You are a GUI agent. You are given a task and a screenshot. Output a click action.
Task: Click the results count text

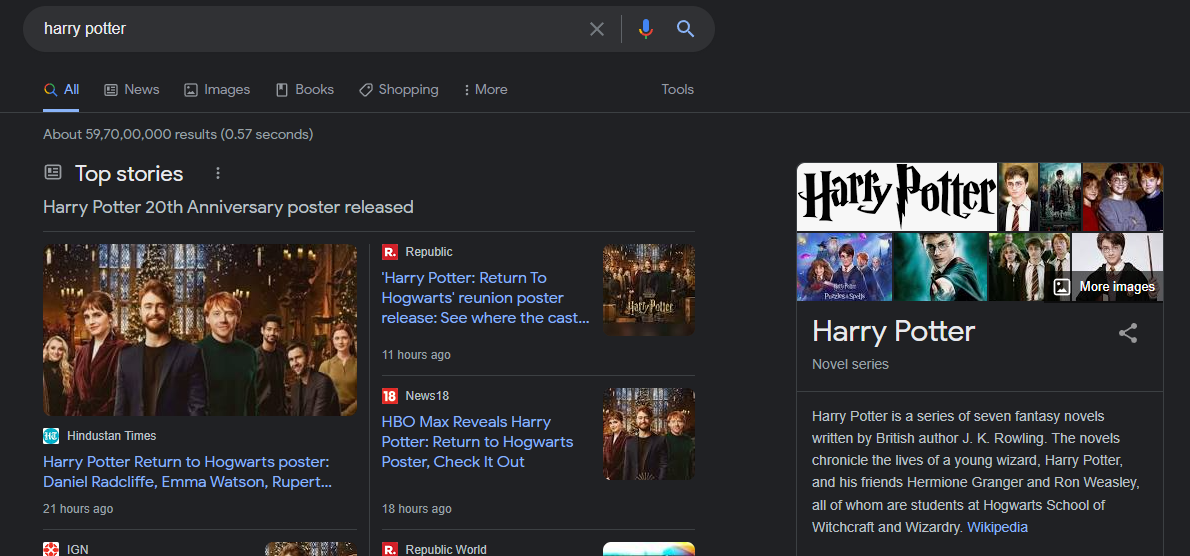(x=178, y=134)
